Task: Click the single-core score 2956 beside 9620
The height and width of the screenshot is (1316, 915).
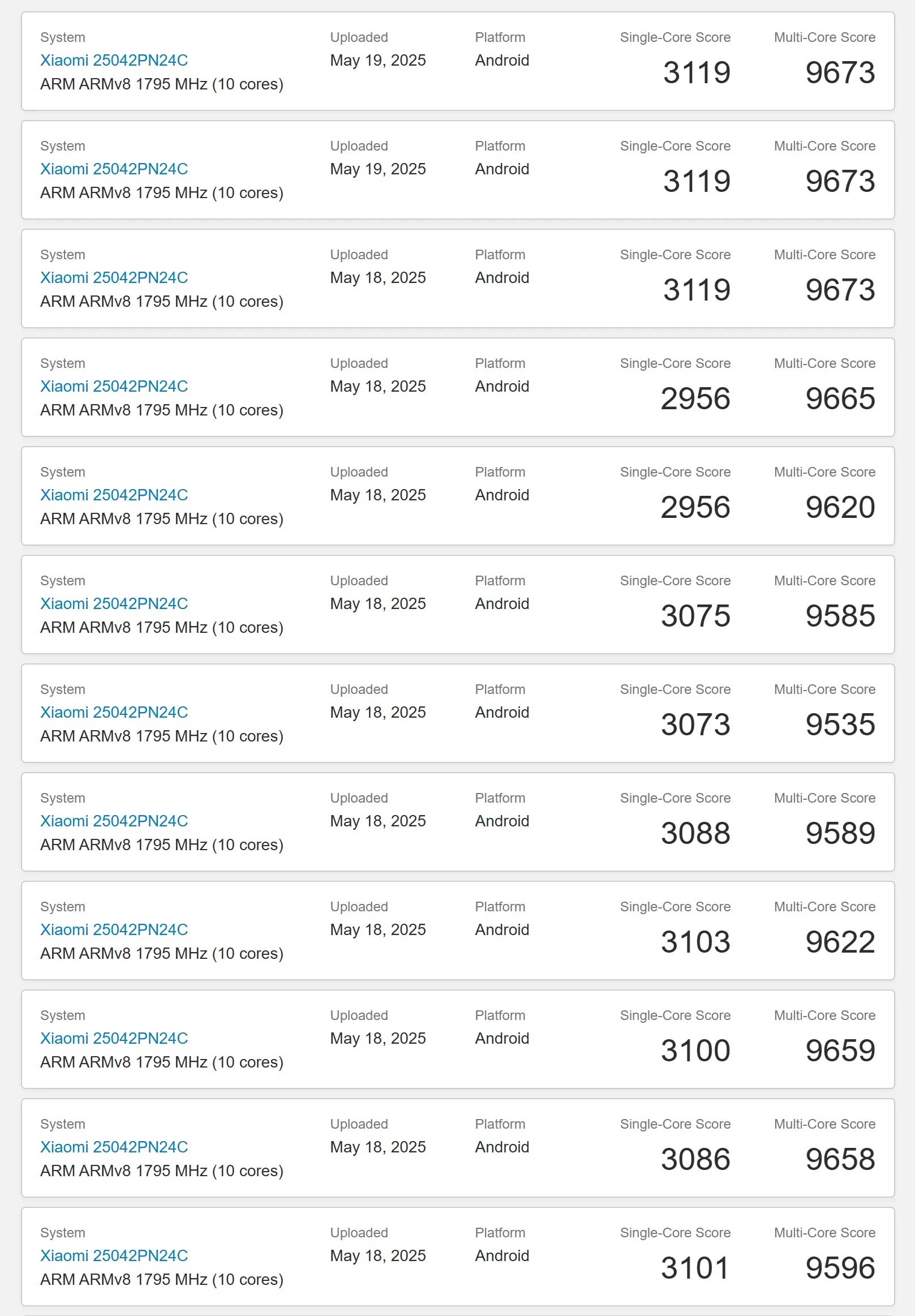Action: click(x=695, y=507)
